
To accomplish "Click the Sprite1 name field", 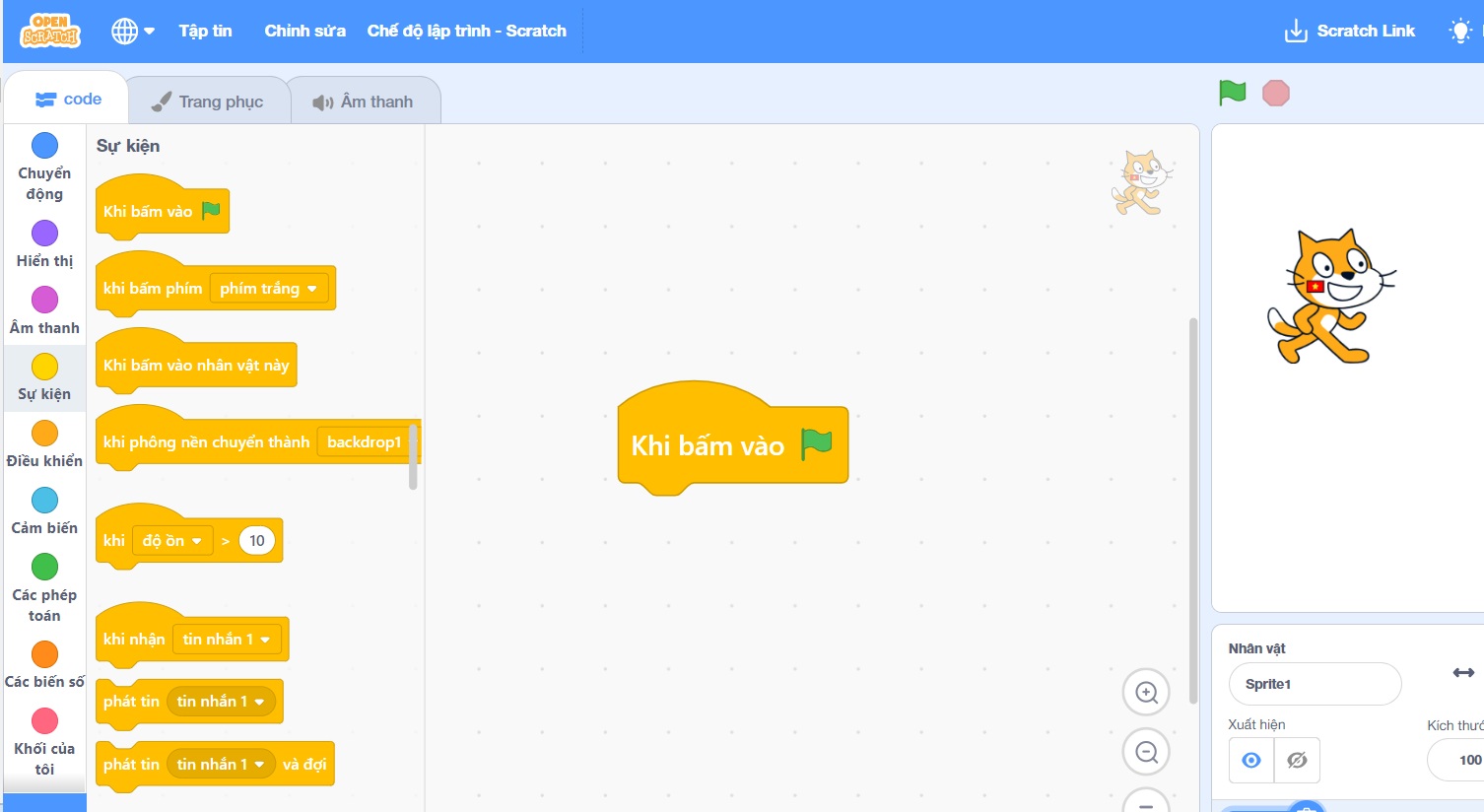I will click(1315, 684).
